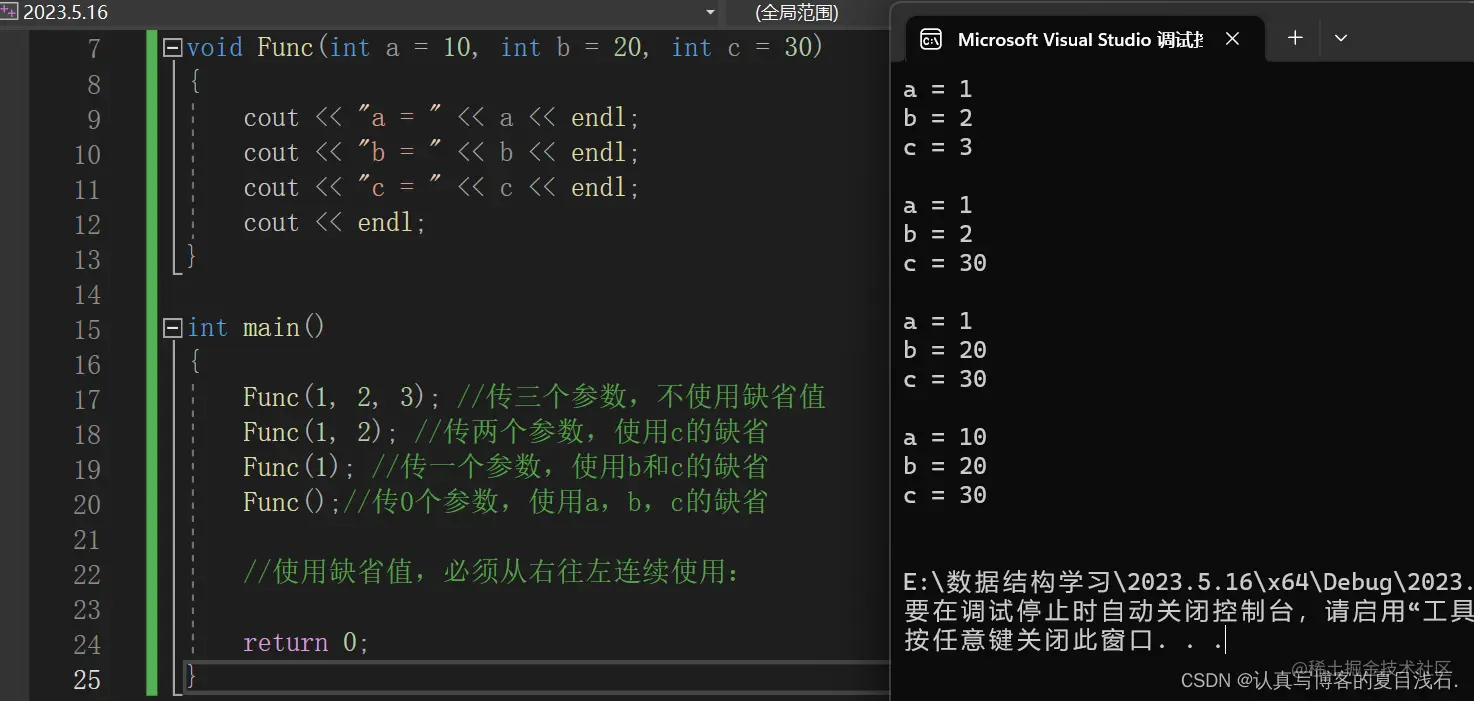Click the comment 传两个参数，使用c的缺省
This screenshot has width=1474, height=701.
coord(591,432)
